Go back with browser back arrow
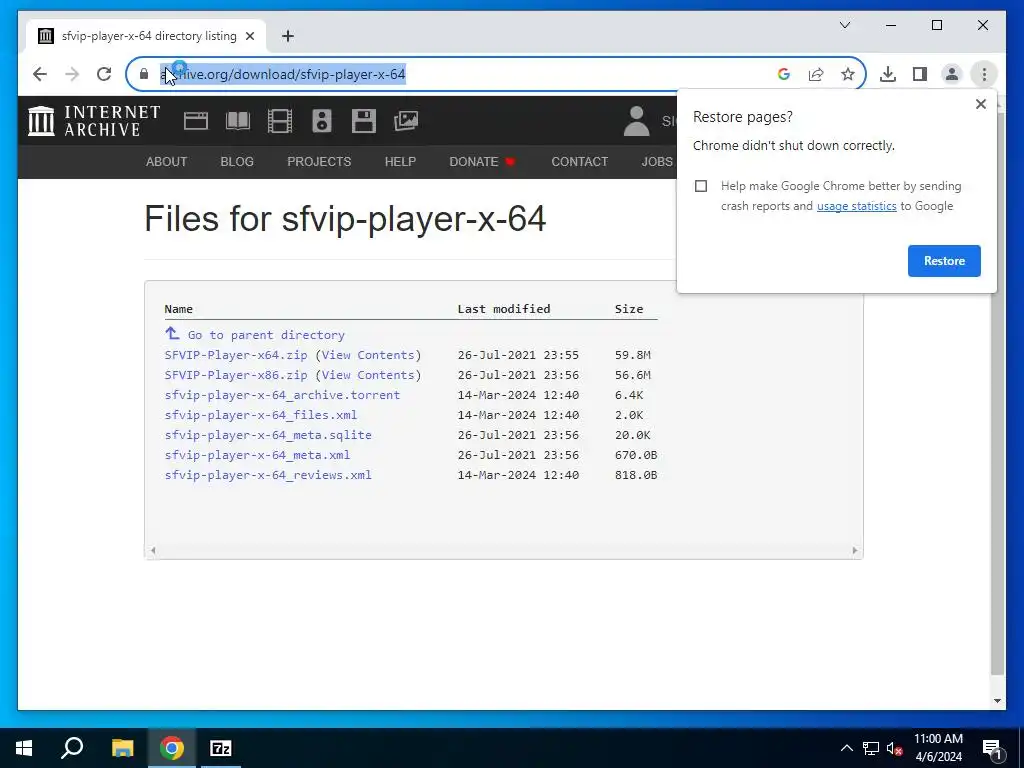This screenshot has width=1024, height=768. [x=40, y=74]
